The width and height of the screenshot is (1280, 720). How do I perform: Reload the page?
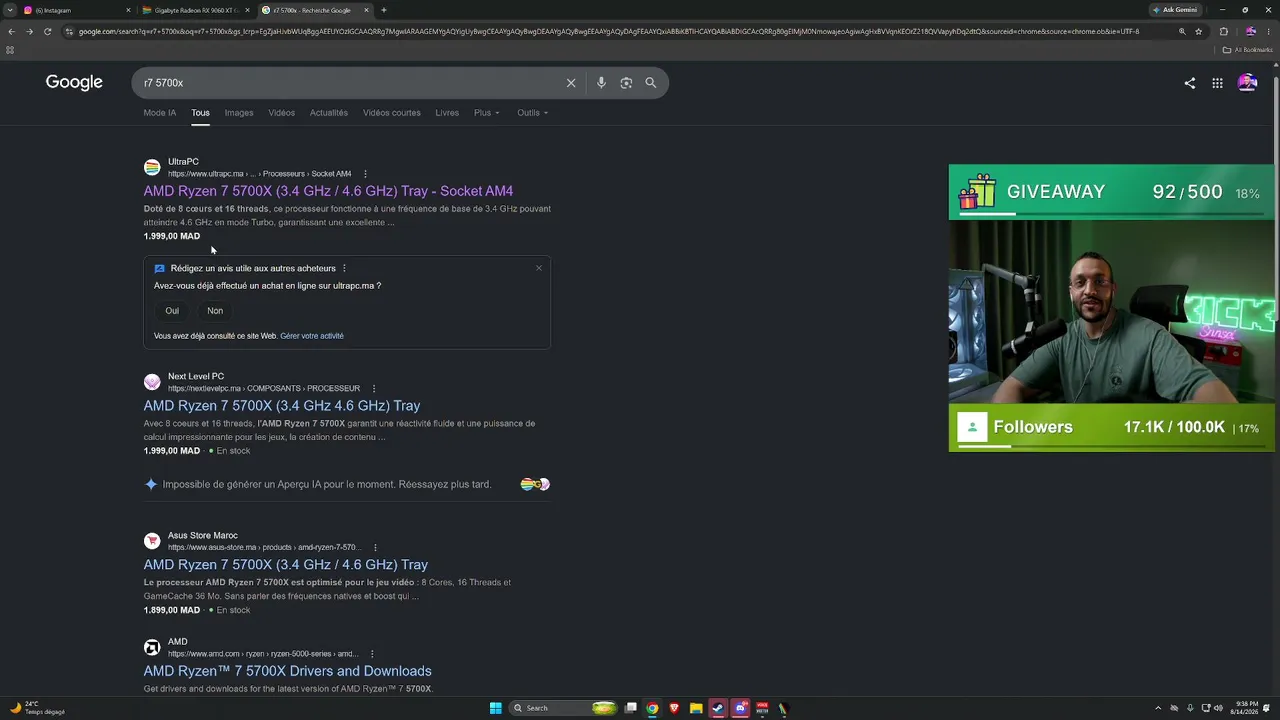pos(47,31)
